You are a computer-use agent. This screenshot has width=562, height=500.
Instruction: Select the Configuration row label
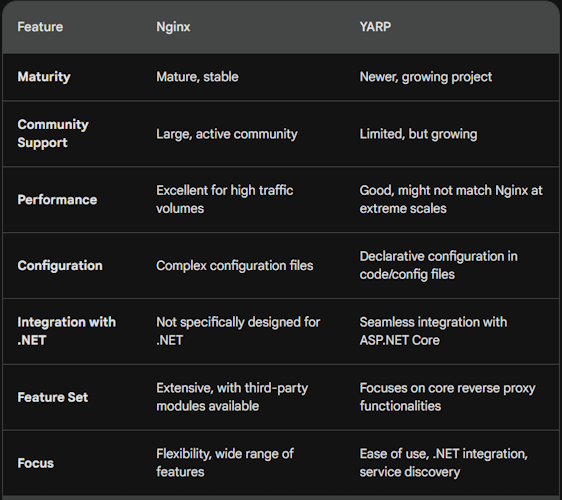[60, 266]
